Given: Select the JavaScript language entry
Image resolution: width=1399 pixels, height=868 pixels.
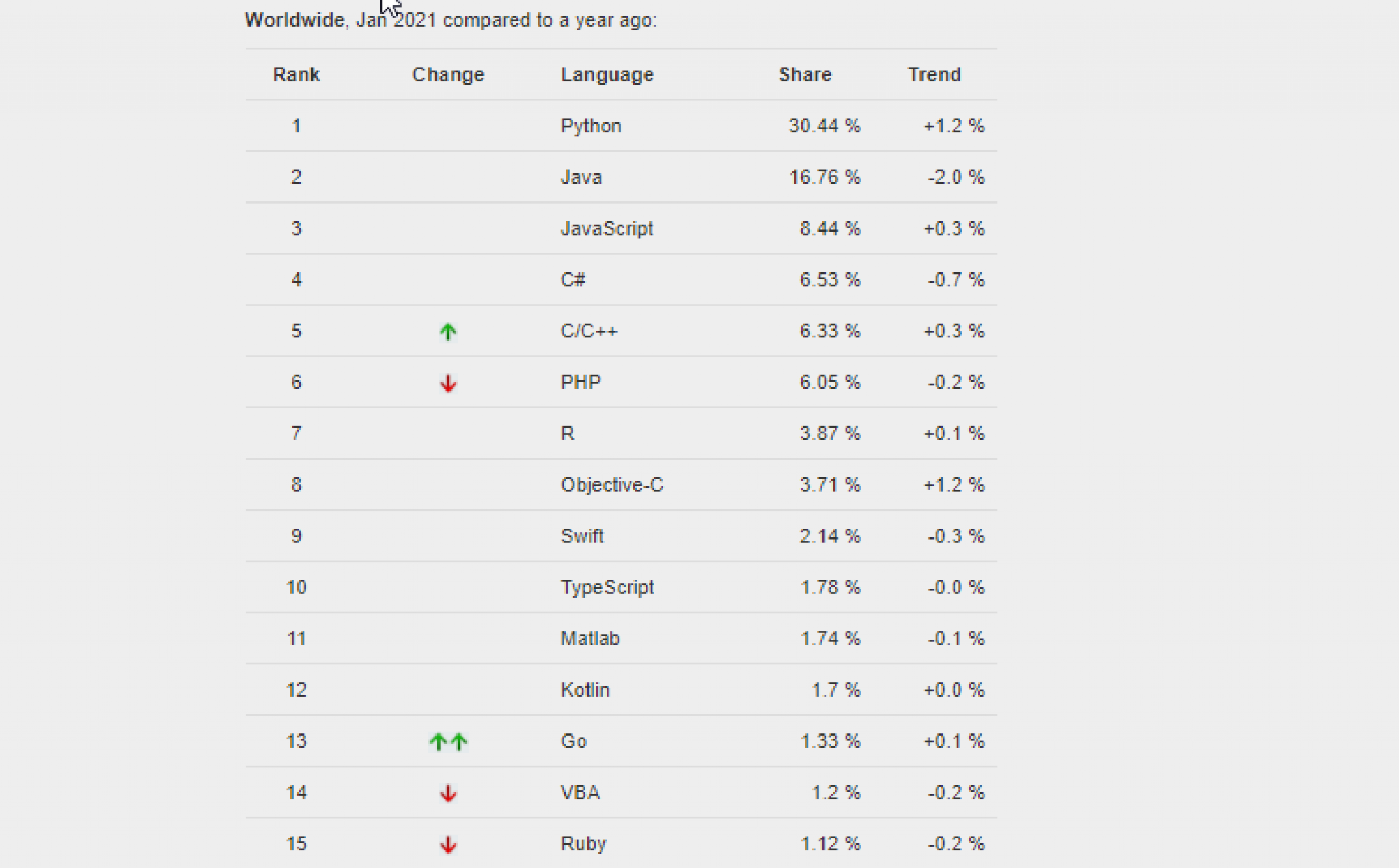Looking at the screenshot, I should [x=607, y=228].
